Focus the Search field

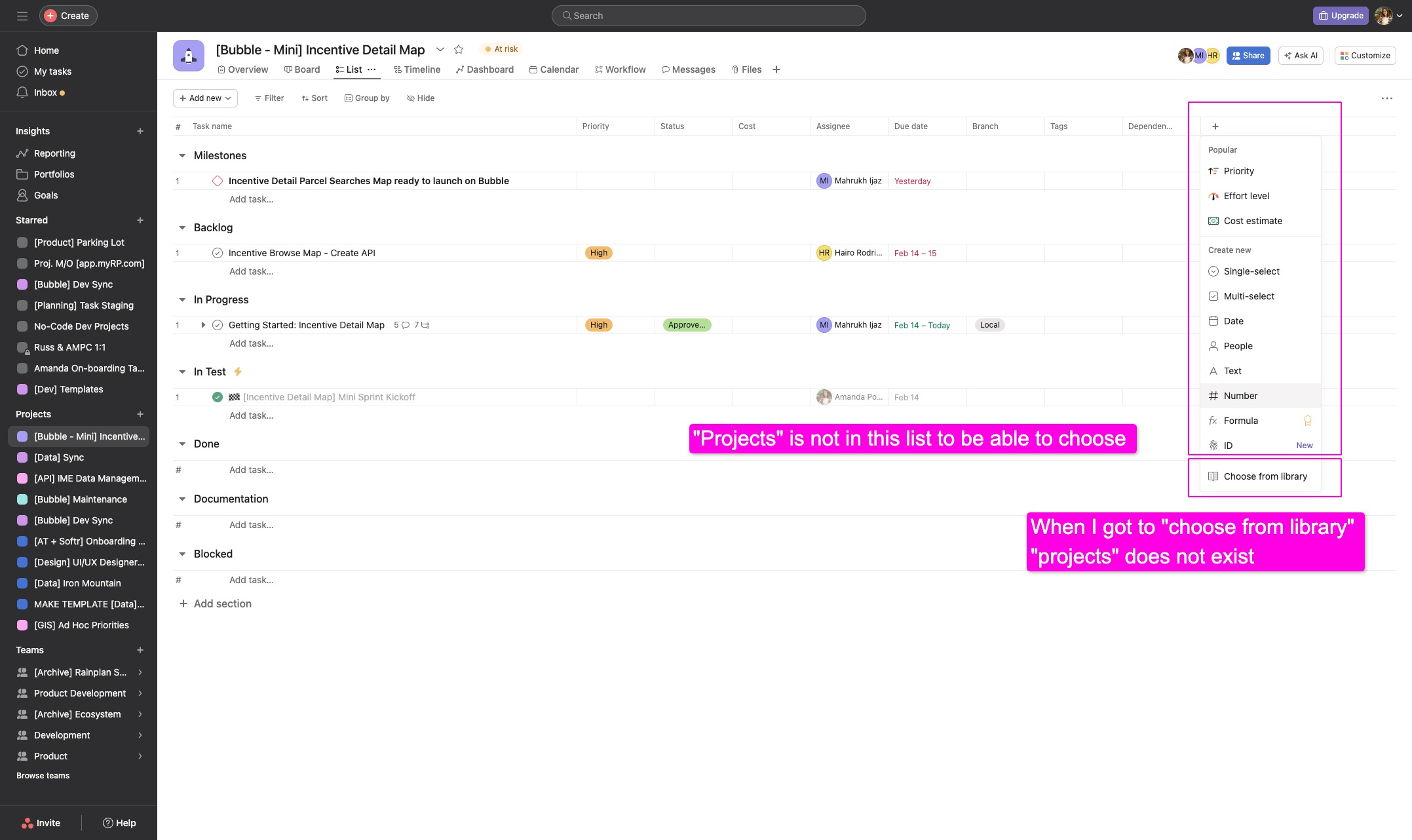(x=709, y=16)
